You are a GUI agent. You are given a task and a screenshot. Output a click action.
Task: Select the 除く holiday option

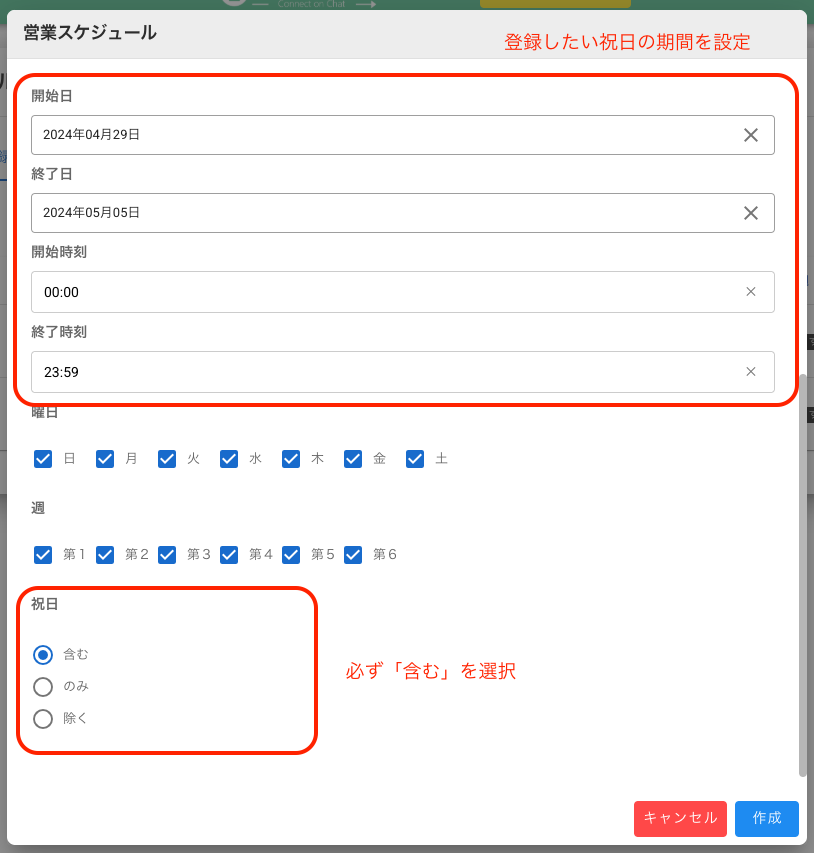click(x=43, y=718)
